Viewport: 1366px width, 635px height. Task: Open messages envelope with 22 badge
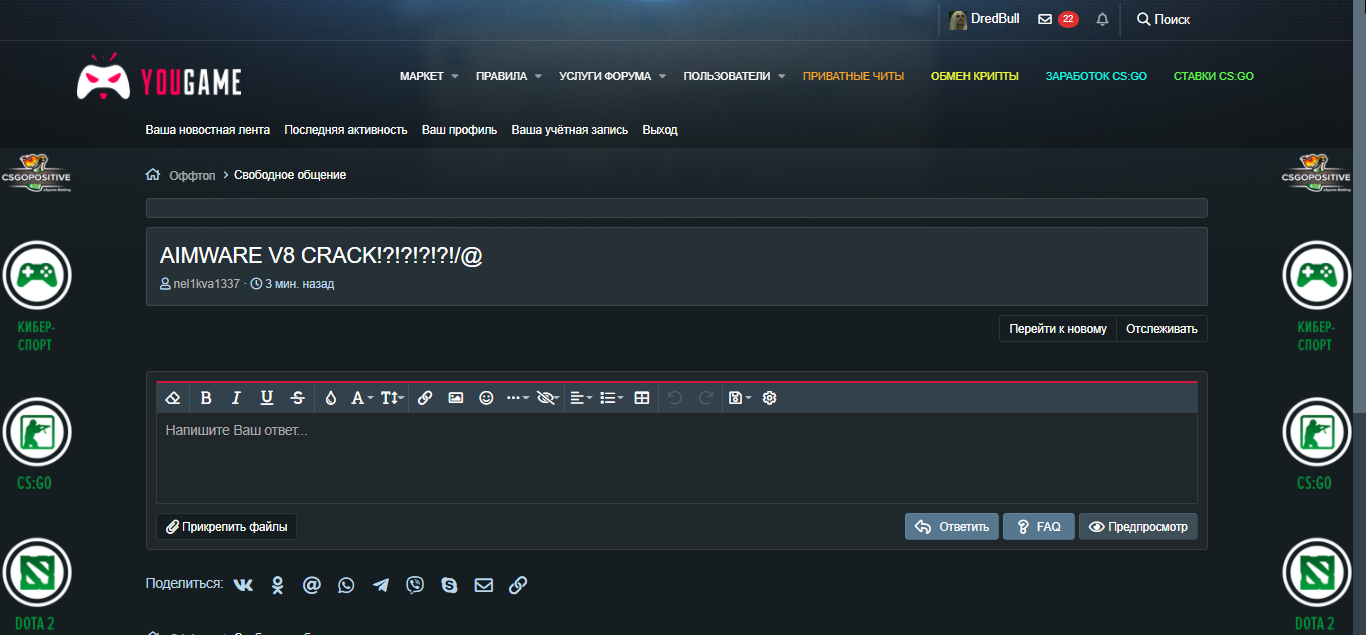point(1058,19)
